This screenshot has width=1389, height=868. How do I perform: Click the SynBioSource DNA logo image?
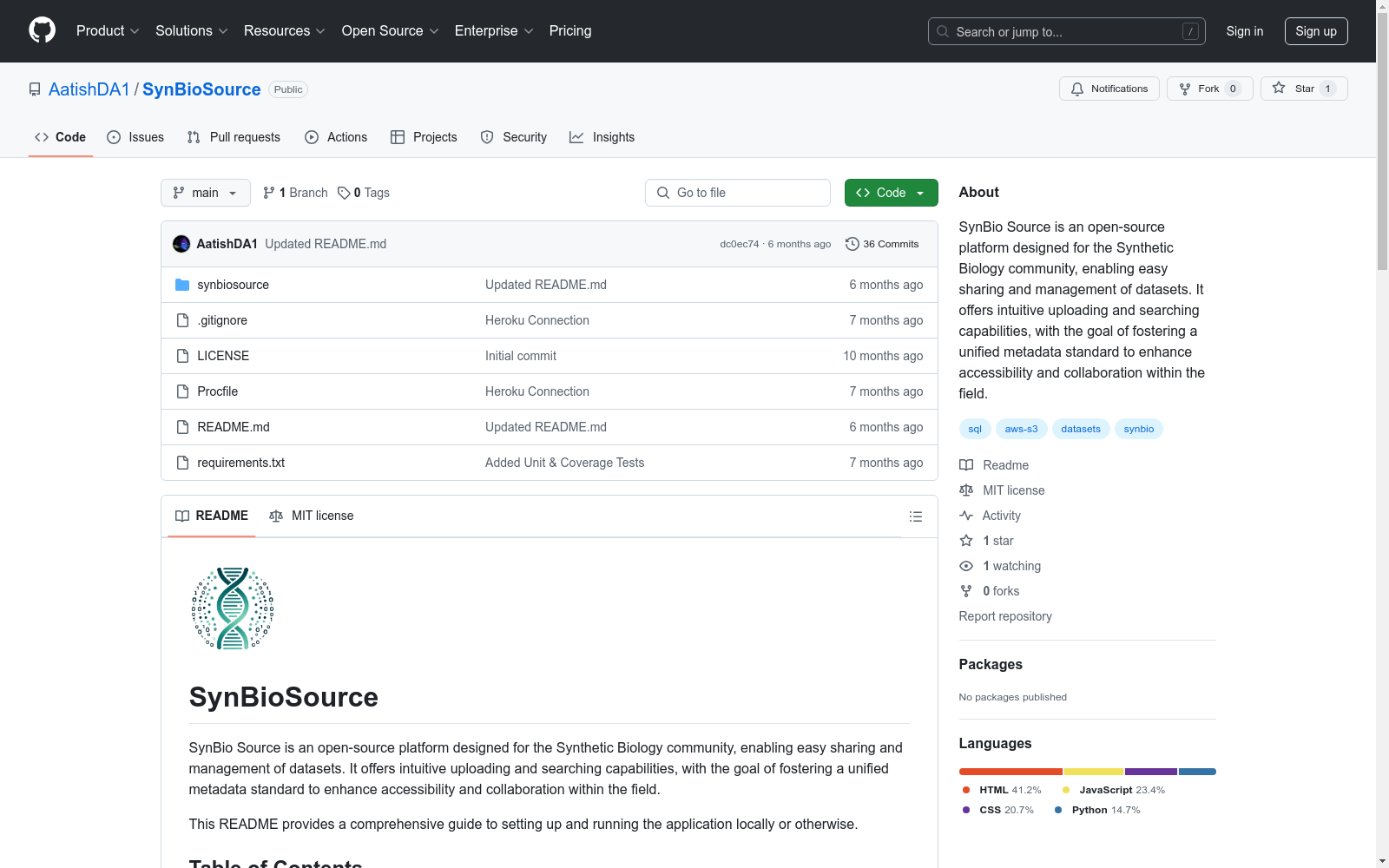233,608
